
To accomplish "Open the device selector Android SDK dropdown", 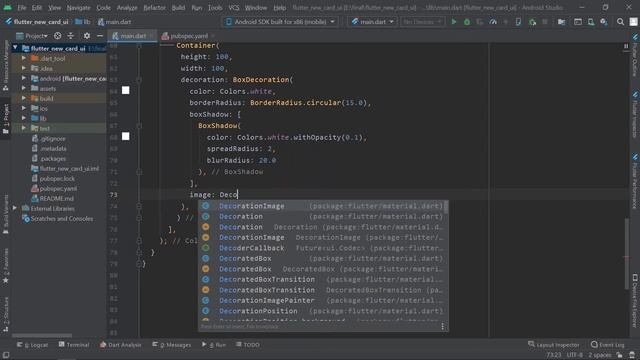I will [x=280, y=22].
